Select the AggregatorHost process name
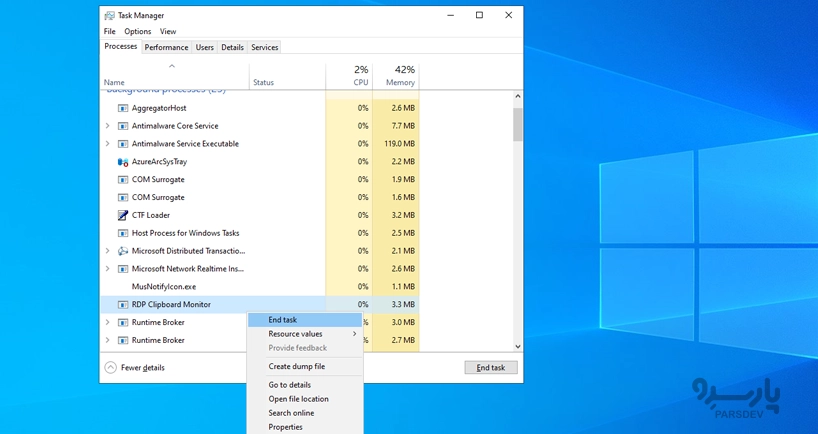This screenshot has width=818, height=434. [x=159, y=108]
